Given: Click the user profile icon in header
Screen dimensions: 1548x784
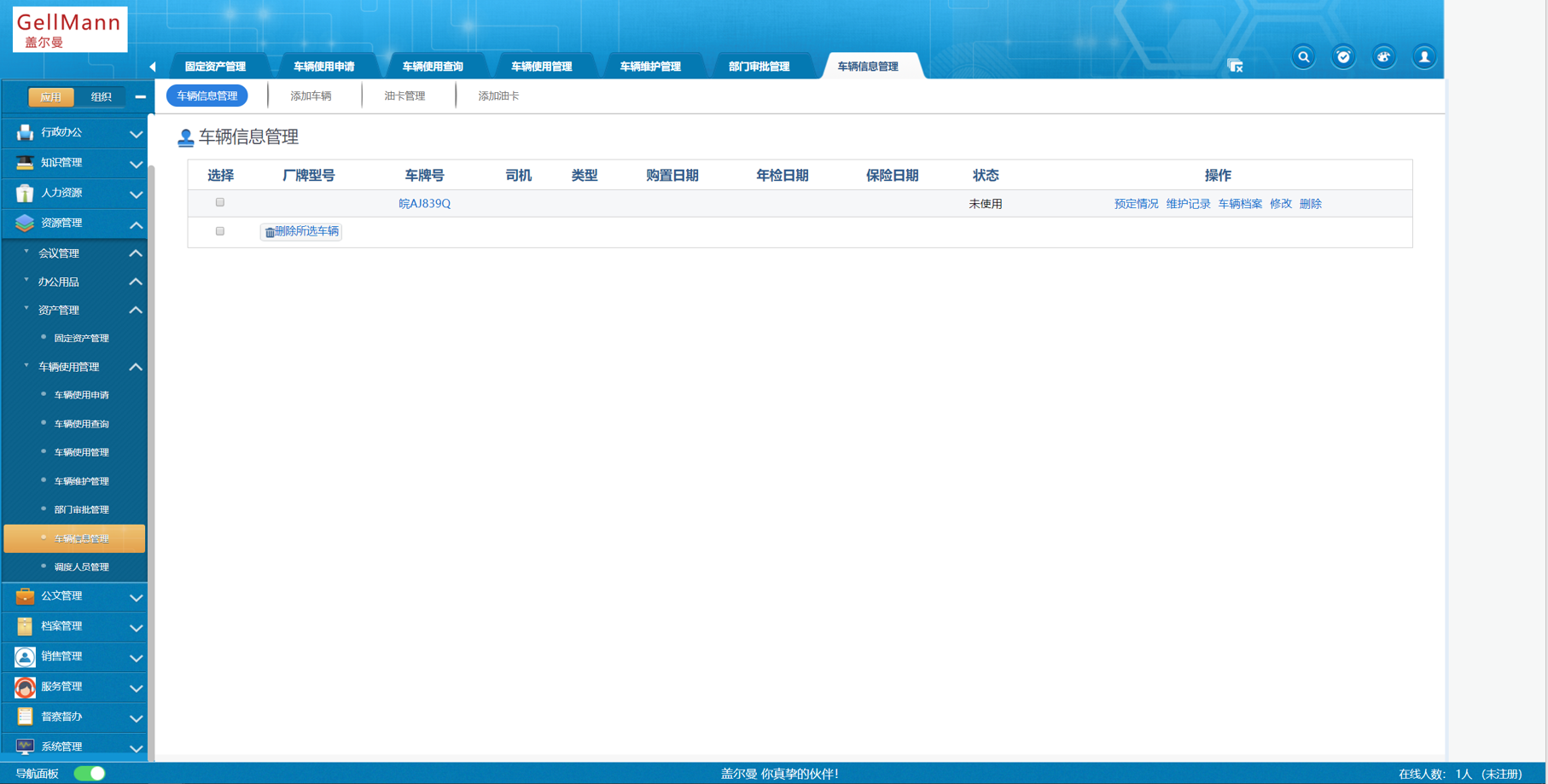Looking at the screenshot, I should 1423,57.
